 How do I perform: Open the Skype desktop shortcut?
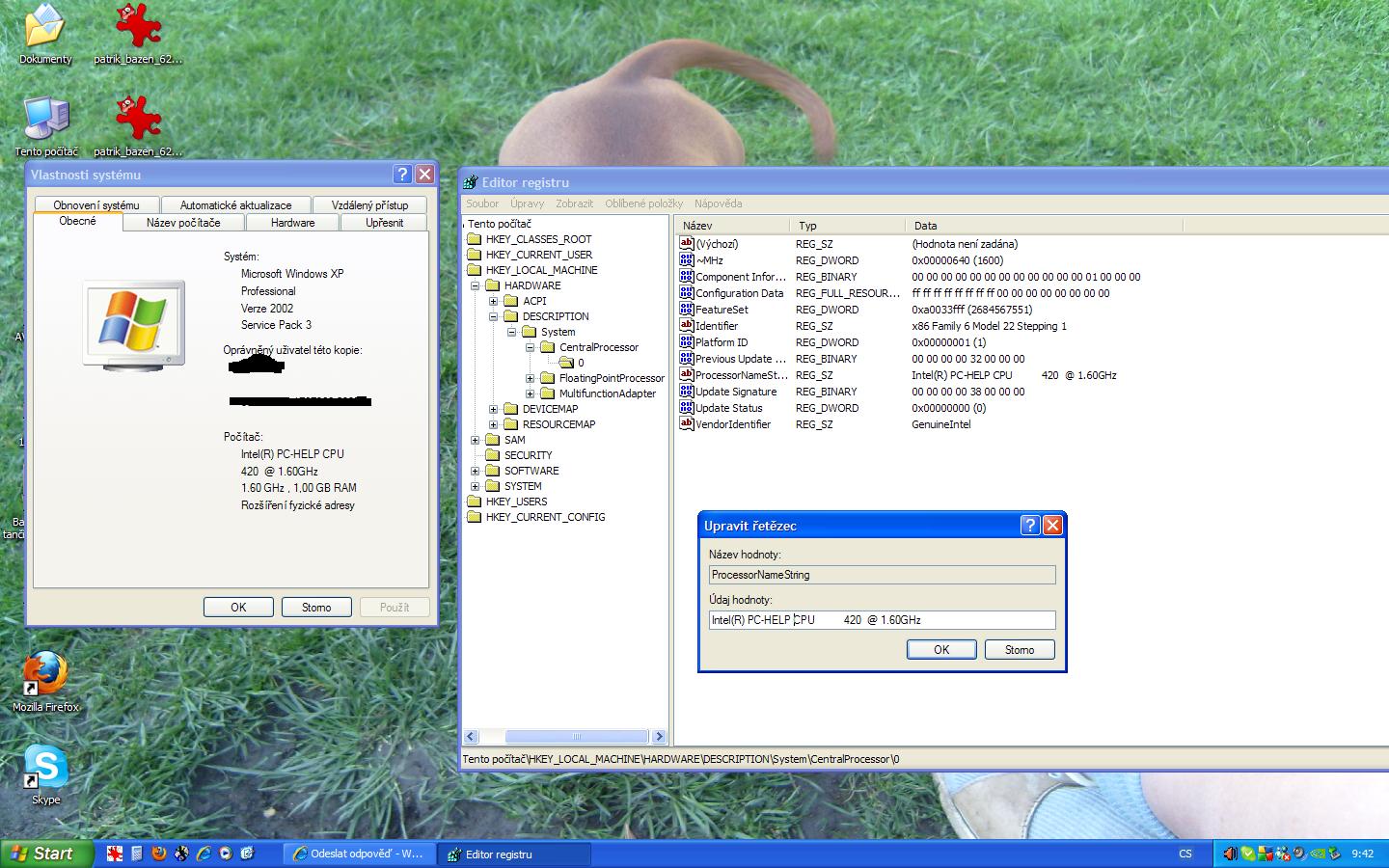tap(45, 767)
